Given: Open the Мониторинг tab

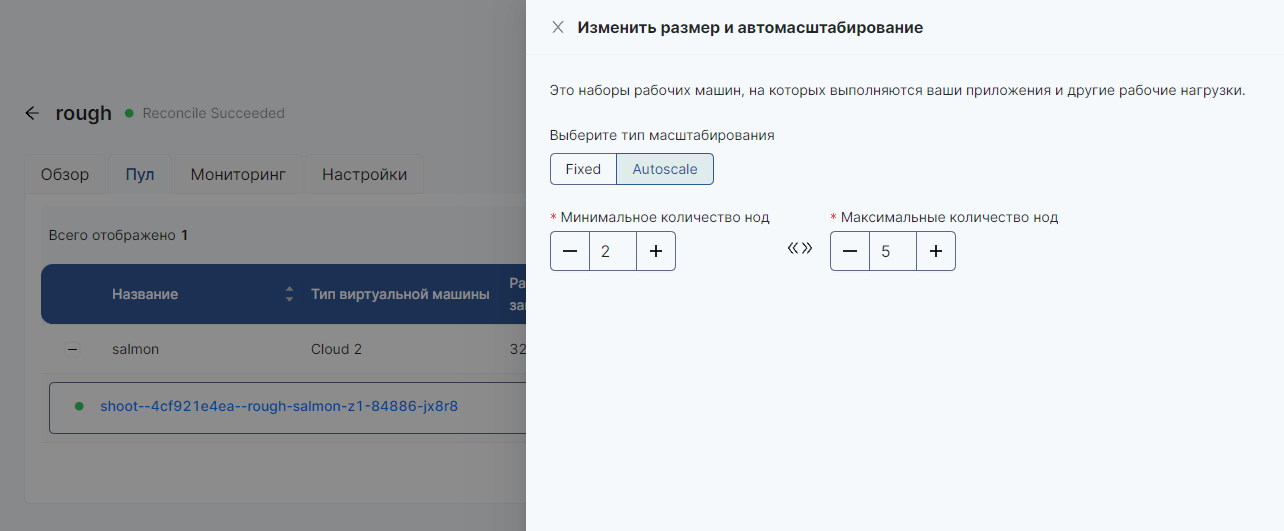Looking at the screenshot, I should tap(238, 174).
